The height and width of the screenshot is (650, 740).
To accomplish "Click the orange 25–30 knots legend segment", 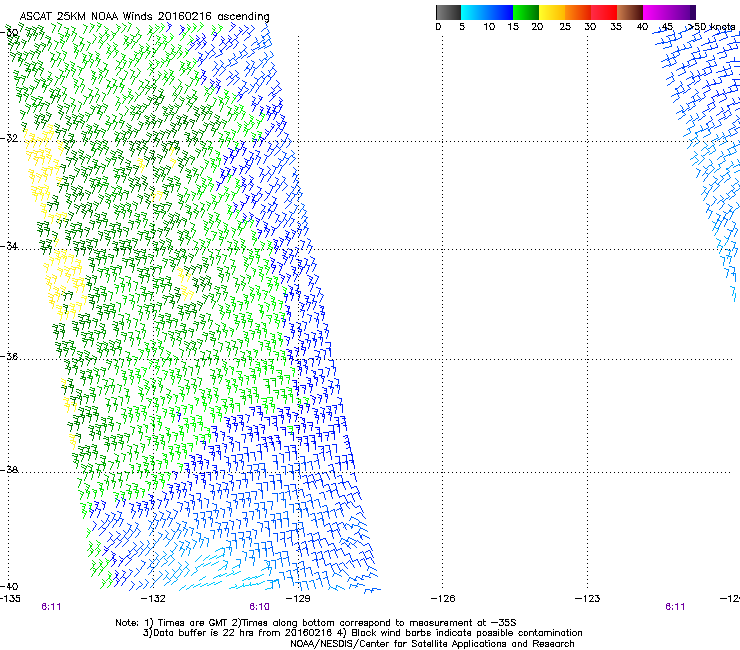I will coord(578,12).
